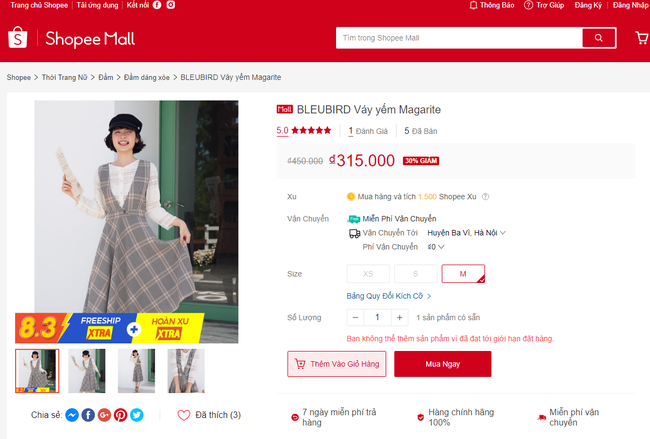Image resolution: width=650 pixels, height=439 pixels.
Task: Click the red Mall badge
Action: click(x=285, y=109)
